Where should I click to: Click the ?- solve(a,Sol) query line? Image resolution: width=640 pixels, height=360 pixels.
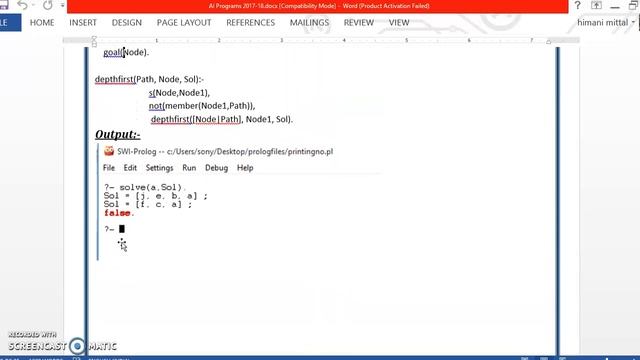144,187
